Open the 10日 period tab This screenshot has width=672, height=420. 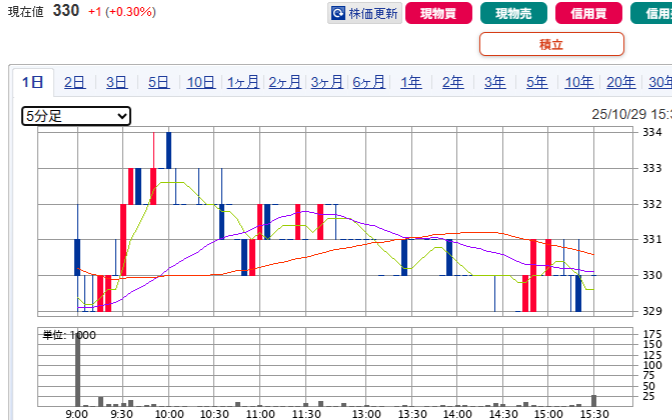click(201, 82)
